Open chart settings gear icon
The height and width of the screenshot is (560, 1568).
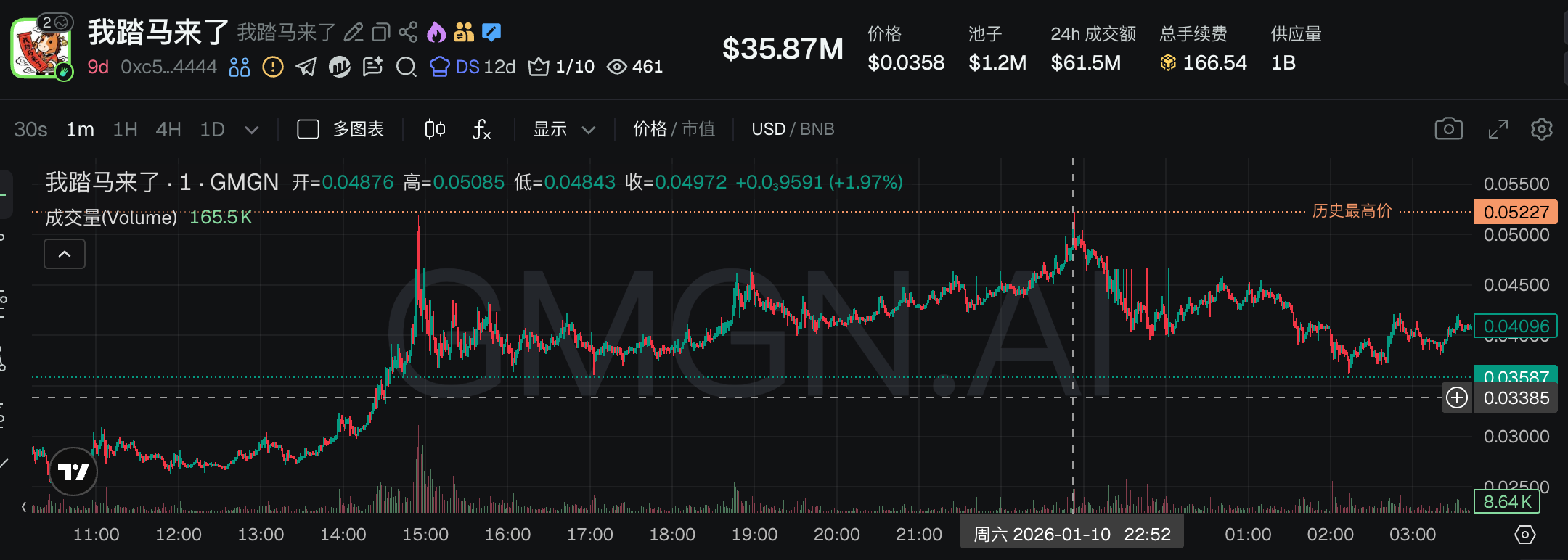[1541, 129]
